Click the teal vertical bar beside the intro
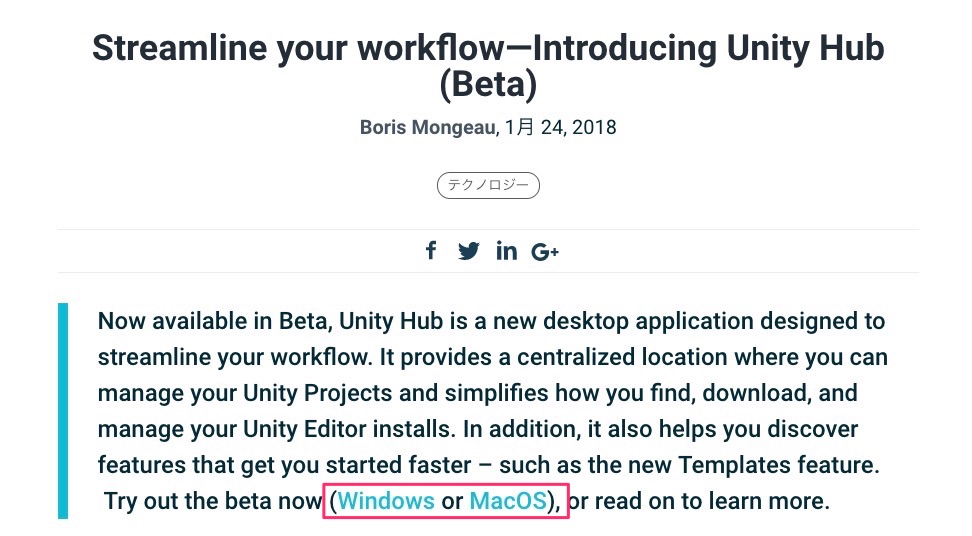 (x=63, y=411)
